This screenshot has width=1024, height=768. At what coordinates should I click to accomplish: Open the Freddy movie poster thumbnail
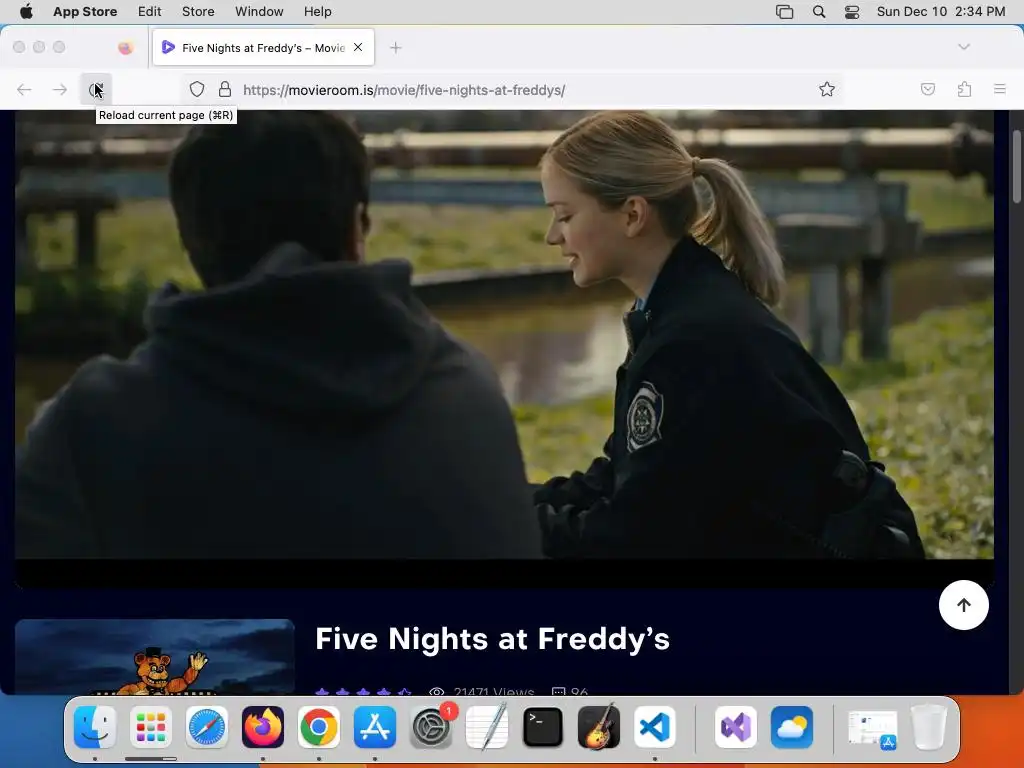[x=155, y=656]
